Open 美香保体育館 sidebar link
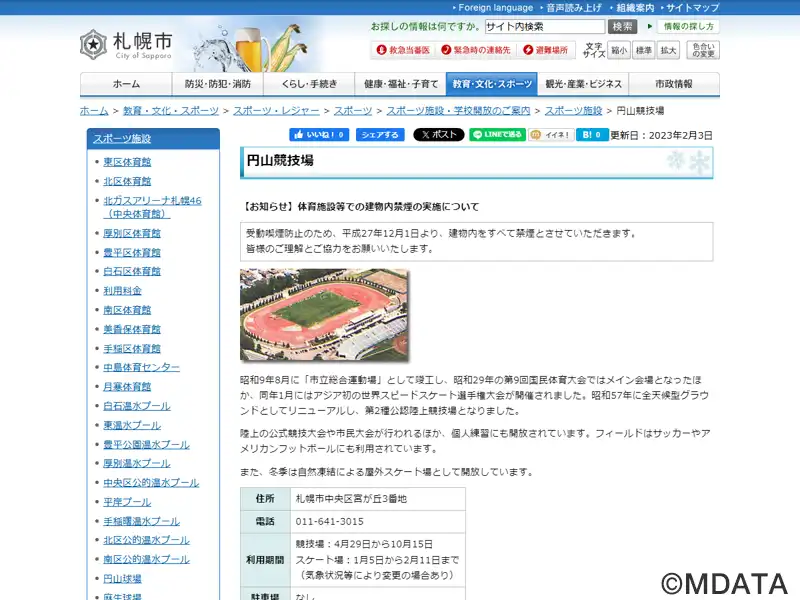Image resolution: width=800 pixels, height=600 pixels. point(132,330)
